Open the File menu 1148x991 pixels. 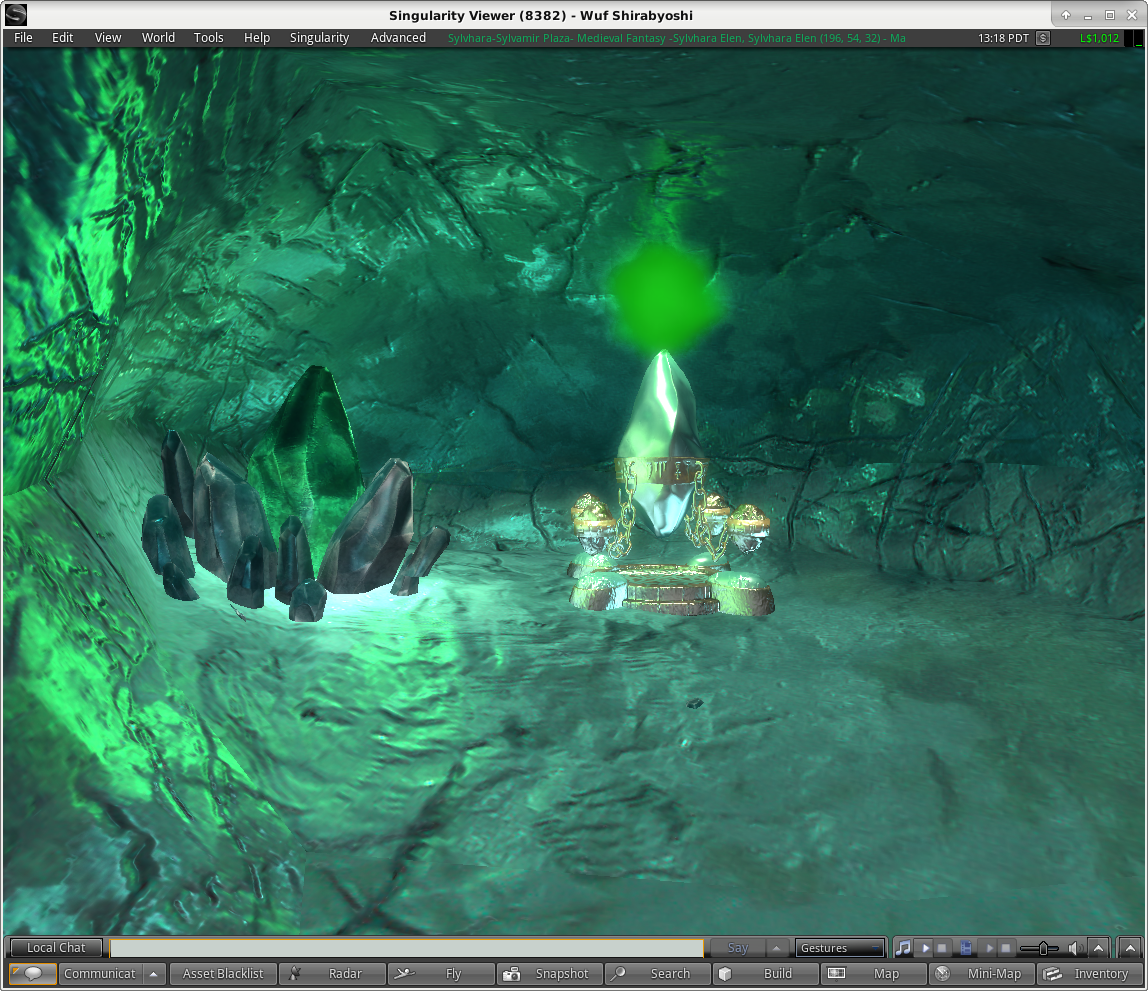[x=23, y=37]
